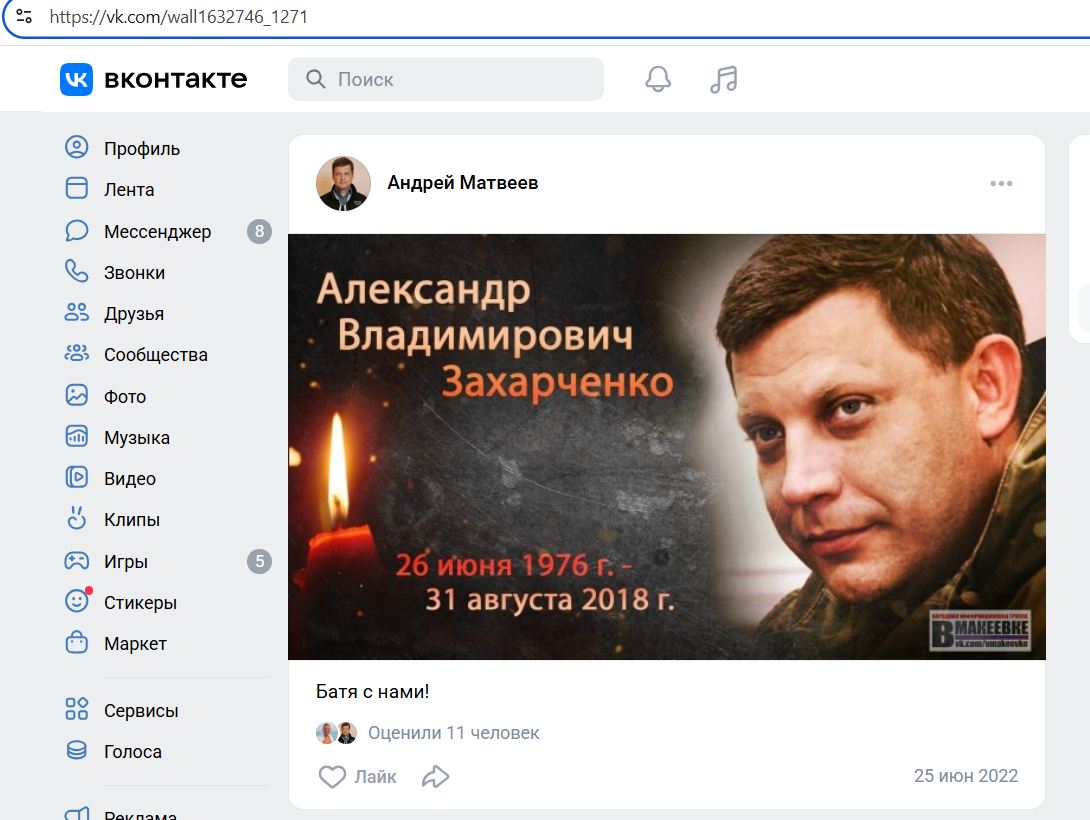
Task: Open the Звонки phone icon
Action: 76,272
